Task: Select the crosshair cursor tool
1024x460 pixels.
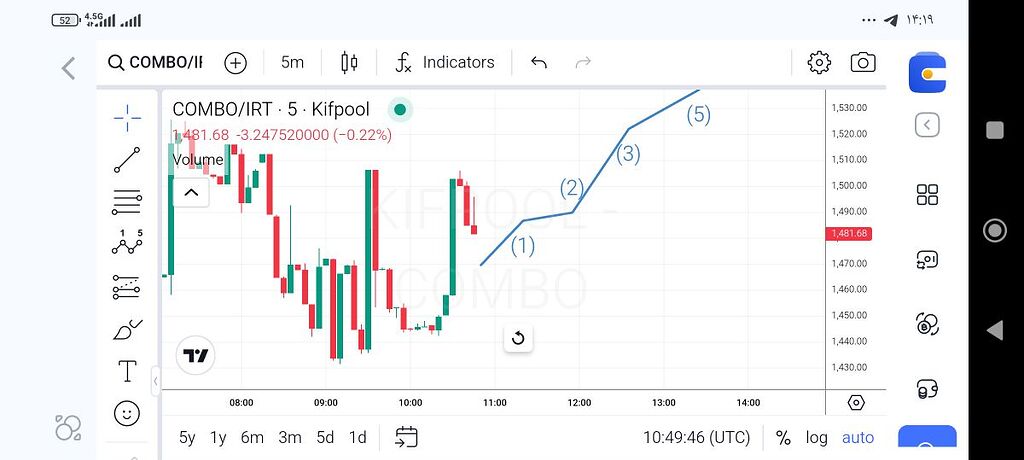Action: [127, 118]
